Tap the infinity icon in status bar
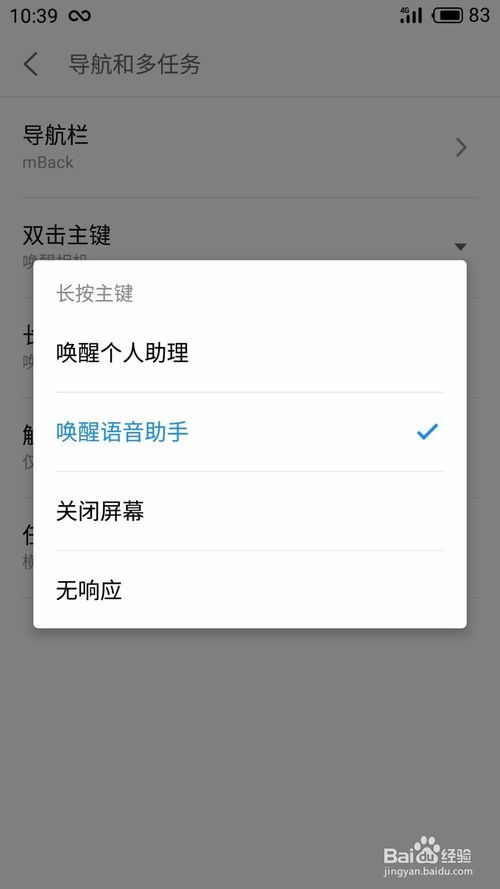500x889 pixels. [x=79, y=16]
